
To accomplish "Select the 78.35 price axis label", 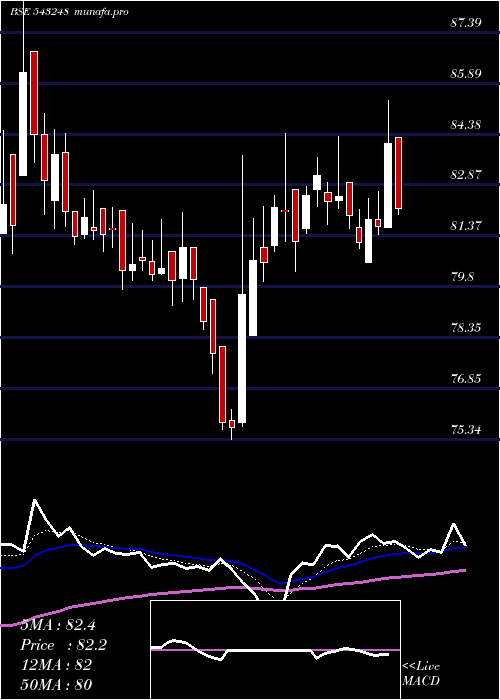I will click(466, 328).
